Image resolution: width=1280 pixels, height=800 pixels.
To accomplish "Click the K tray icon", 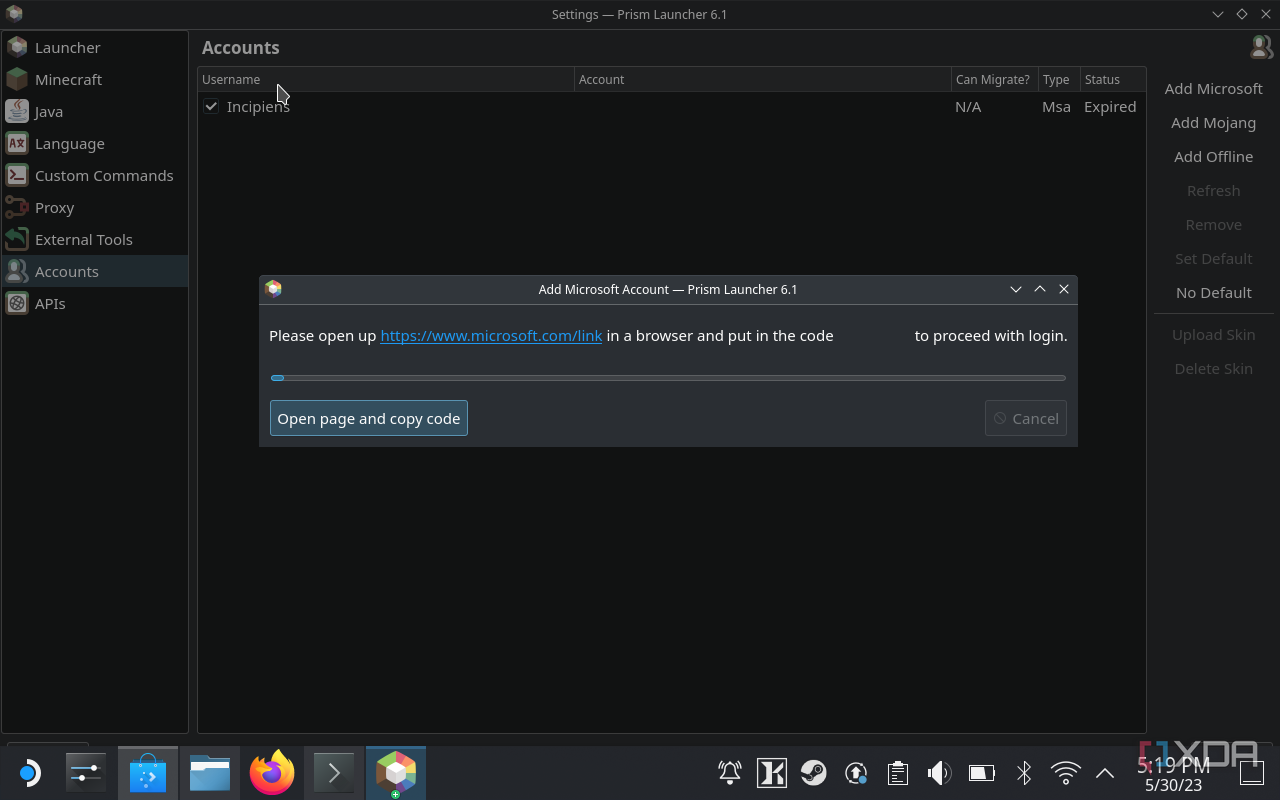I will pos(771,772).
